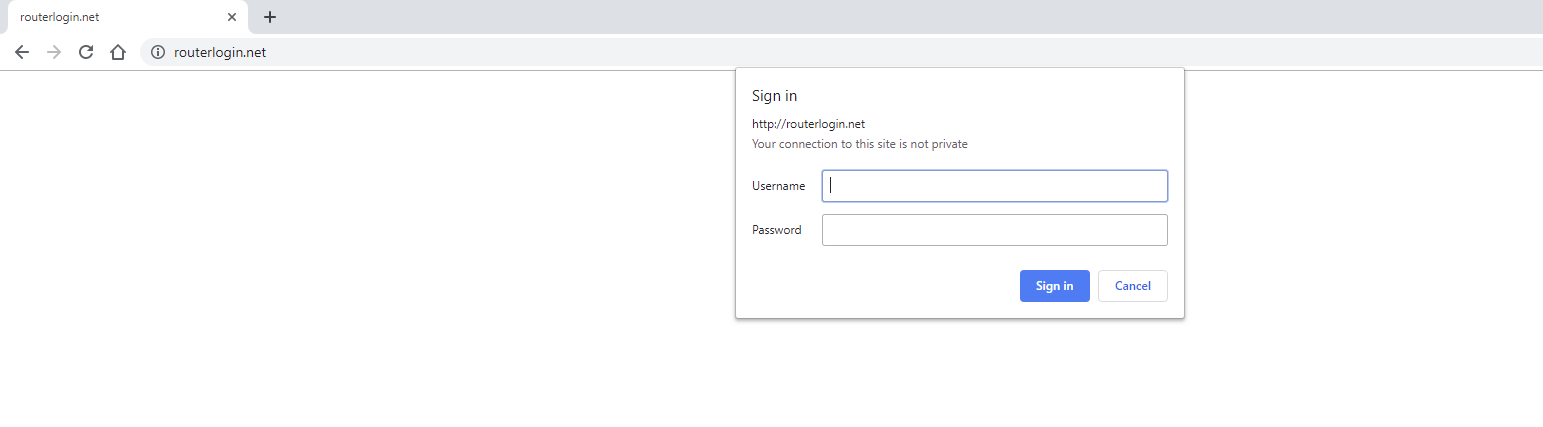Open a new tab with plus button

(269, 17)
